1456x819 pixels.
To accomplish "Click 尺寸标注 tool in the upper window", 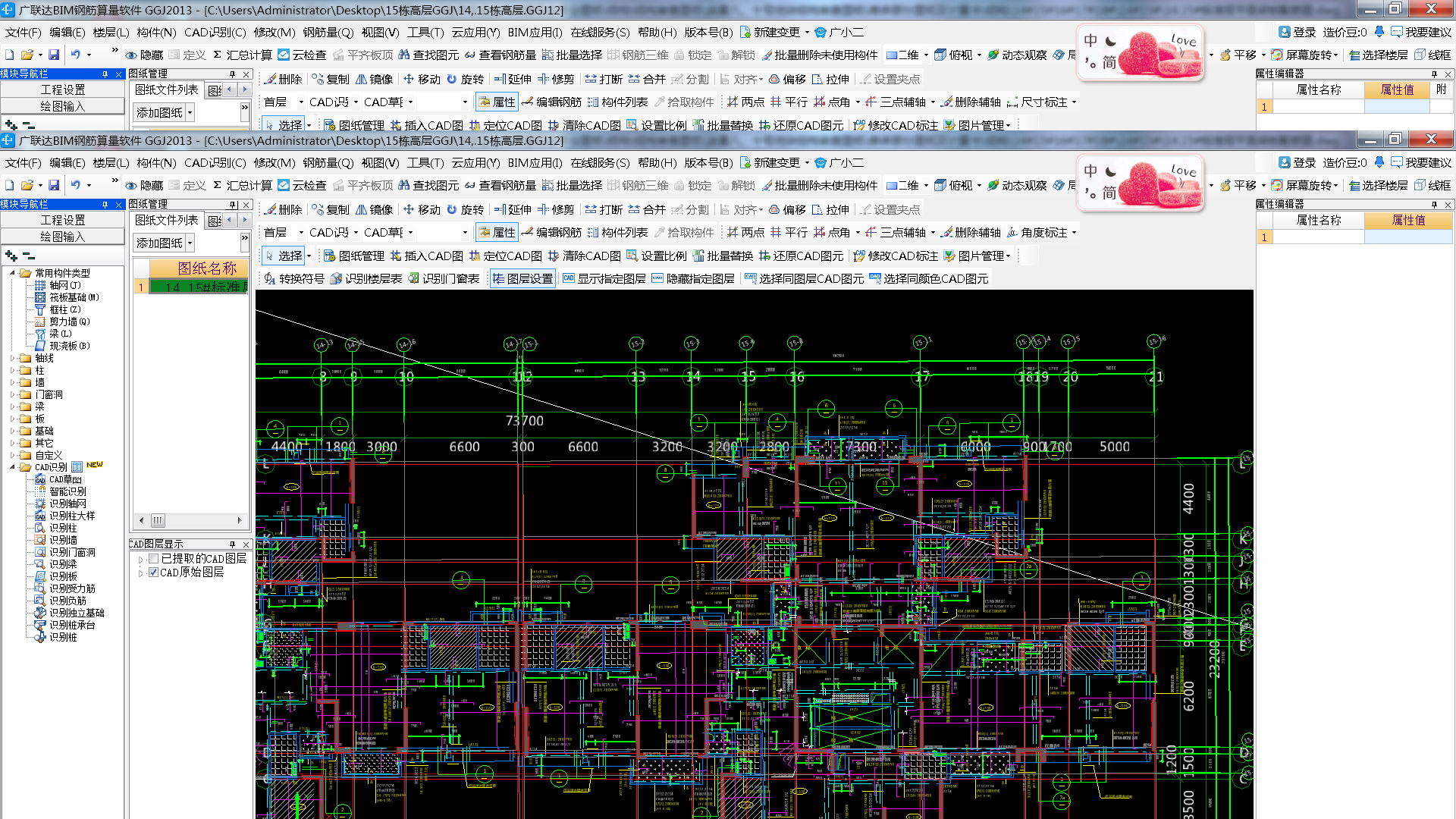I will tap(1037, 102).
